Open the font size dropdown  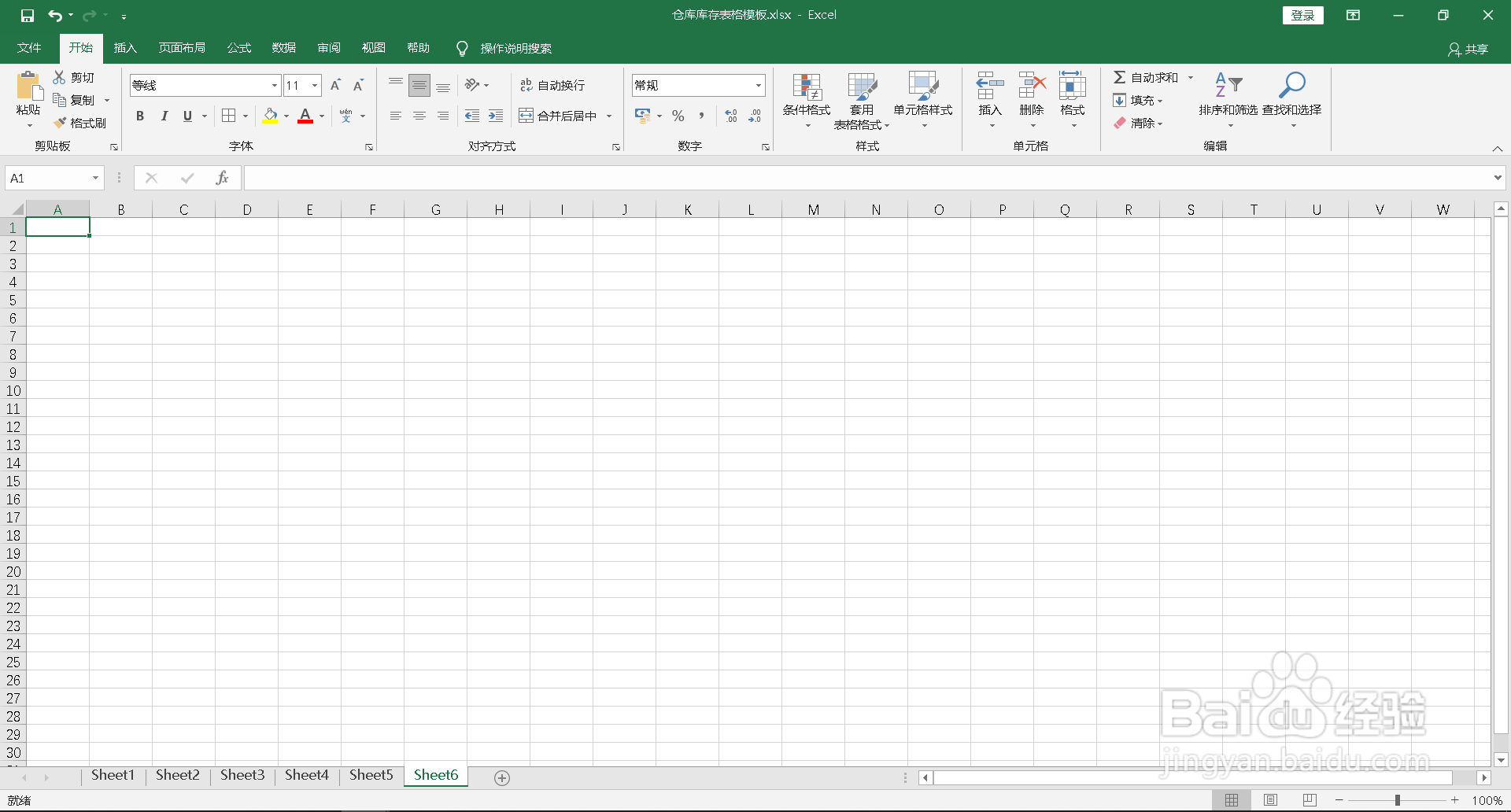pyautogui.click(x=315, y=85)
